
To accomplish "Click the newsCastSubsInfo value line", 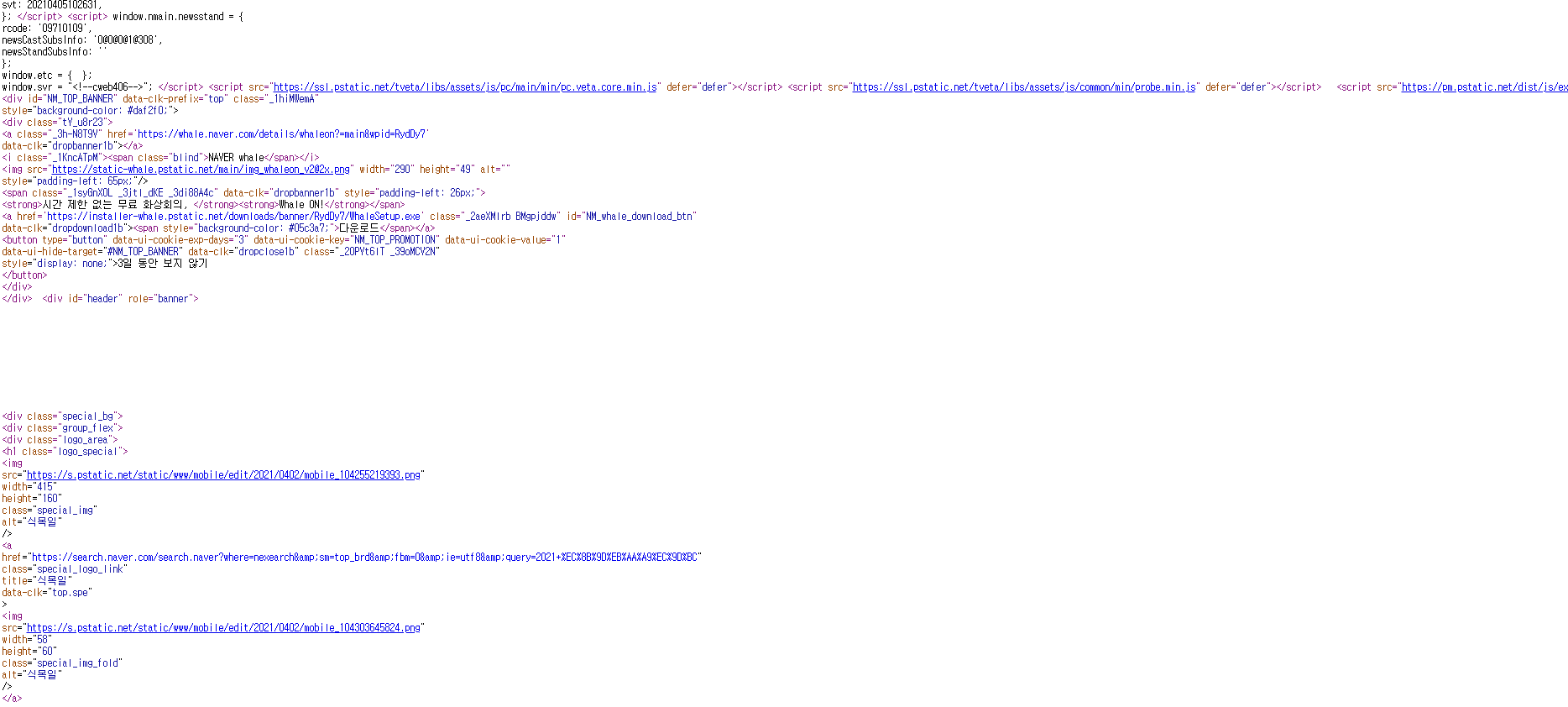I will 82,40.
